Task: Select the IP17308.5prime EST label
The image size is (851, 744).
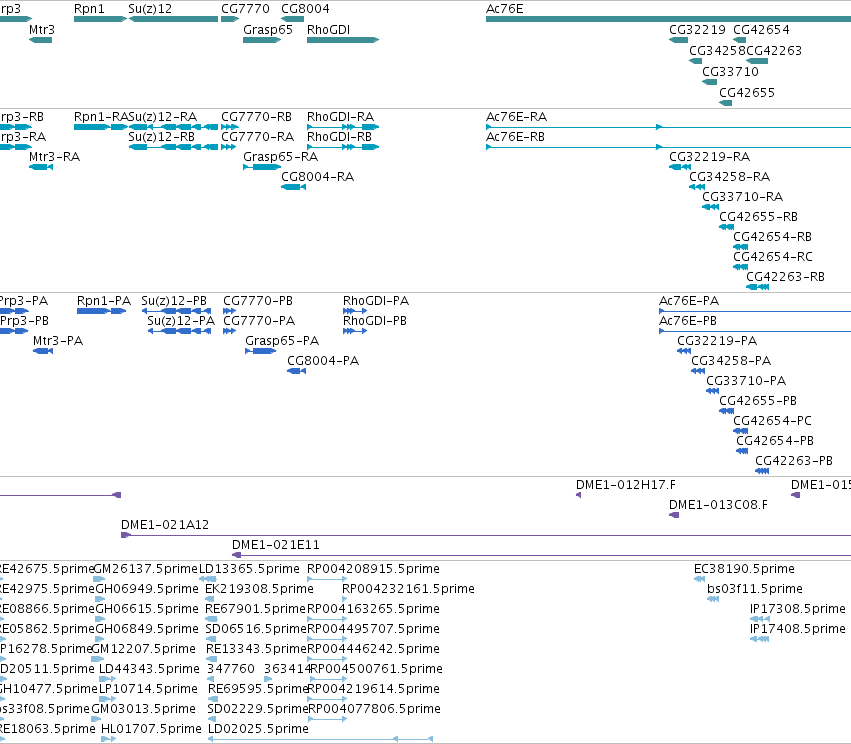Action: (x=798, y=609)
